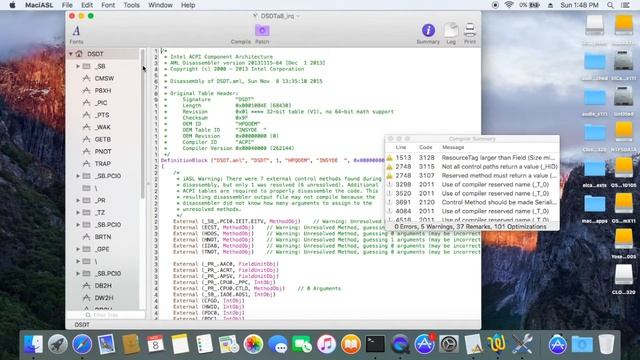Select the DW2H method in tree
Screen dimensions: 640x360
pos(104,298)
